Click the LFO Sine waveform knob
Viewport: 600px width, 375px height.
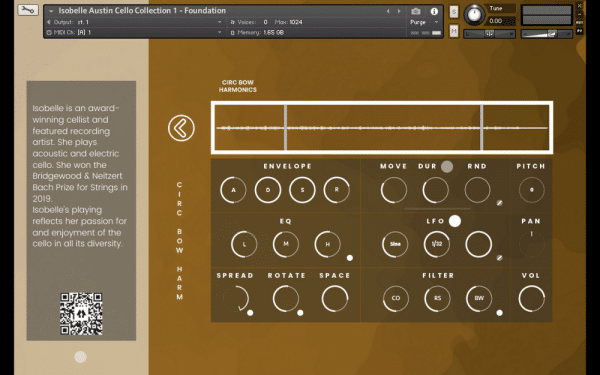click(x=395, y=244)
